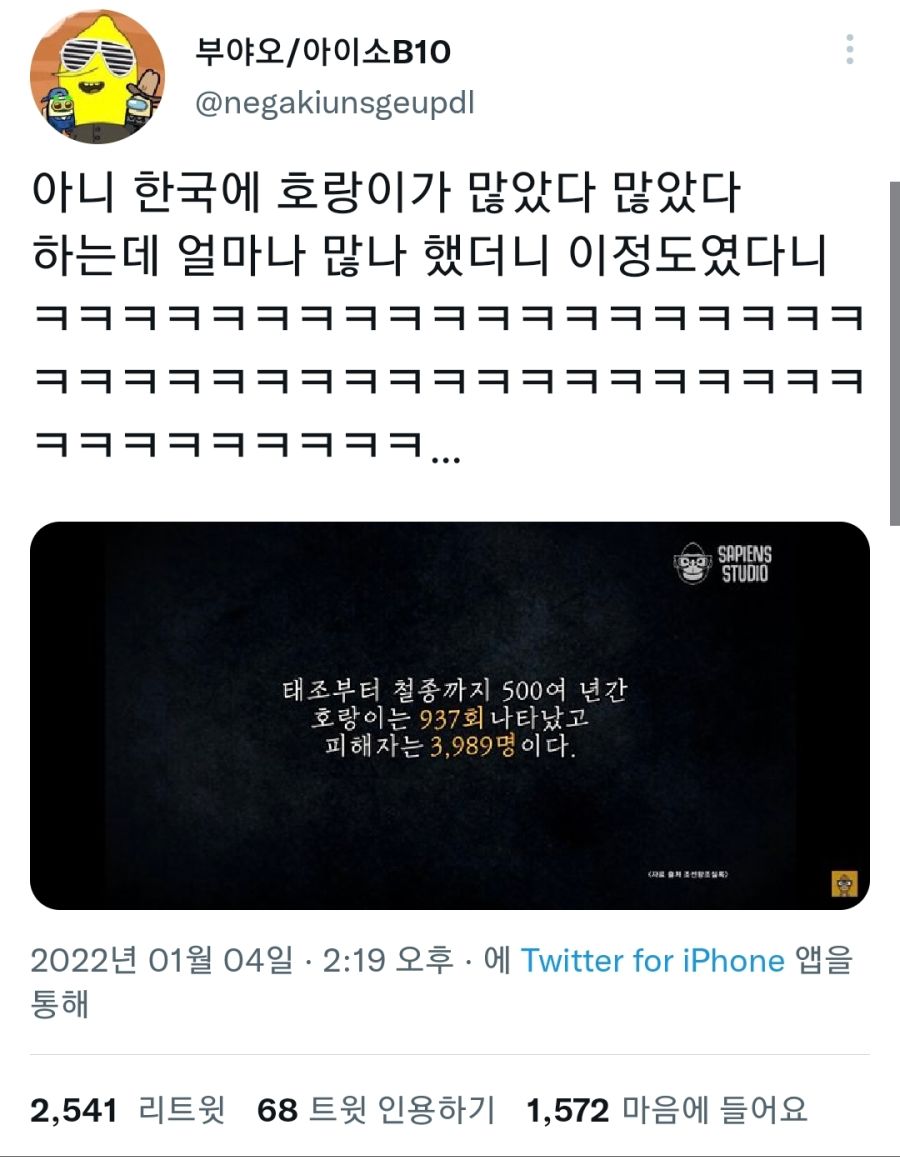Click the source caption in the image

tap(688, 874)
